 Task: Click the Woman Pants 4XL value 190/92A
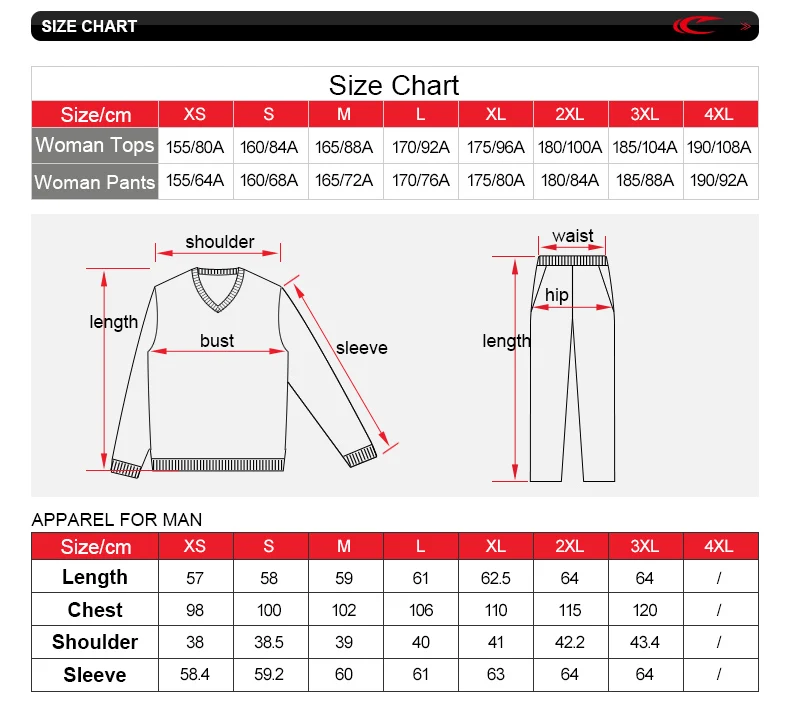(719, 180)
